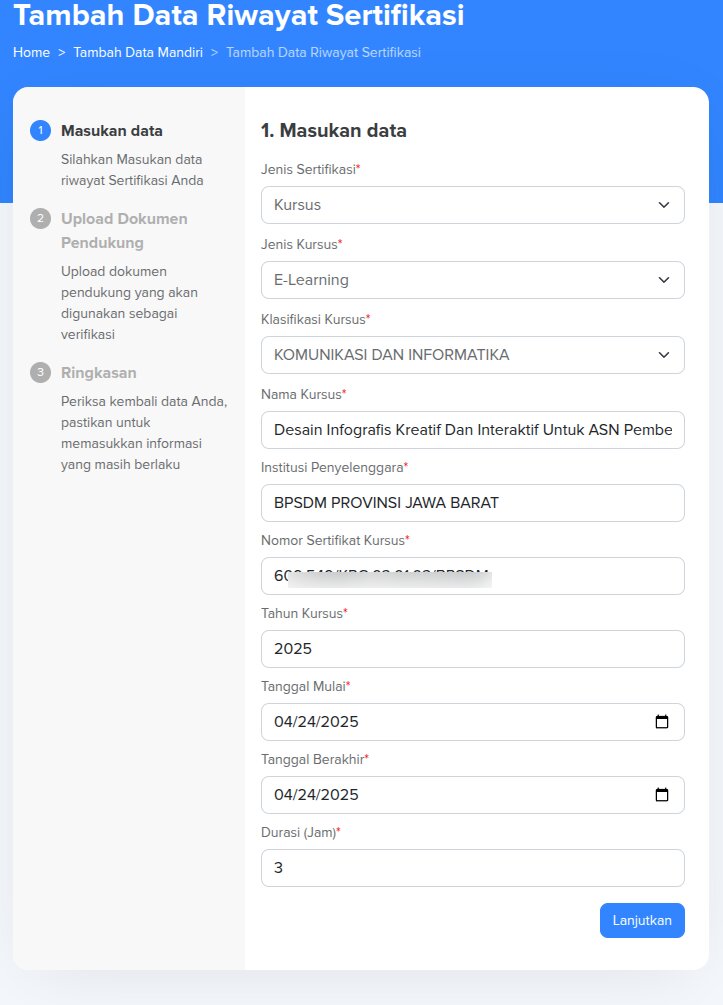723x1005 pixels.
Task: Go to Home breadcrumb link
Action: pos(31,52)
